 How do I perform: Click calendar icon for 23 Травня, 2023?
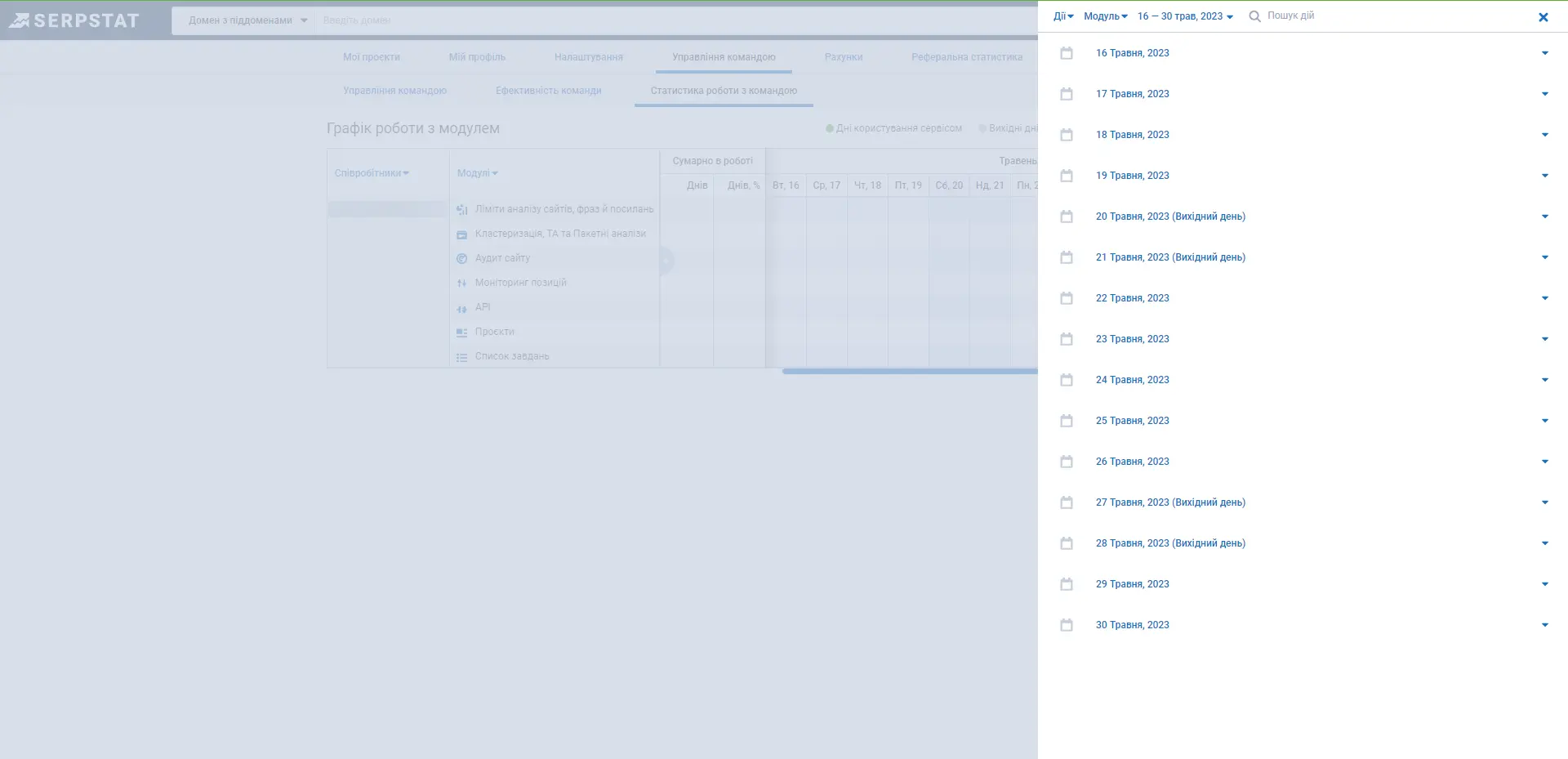click(1067, 339)
